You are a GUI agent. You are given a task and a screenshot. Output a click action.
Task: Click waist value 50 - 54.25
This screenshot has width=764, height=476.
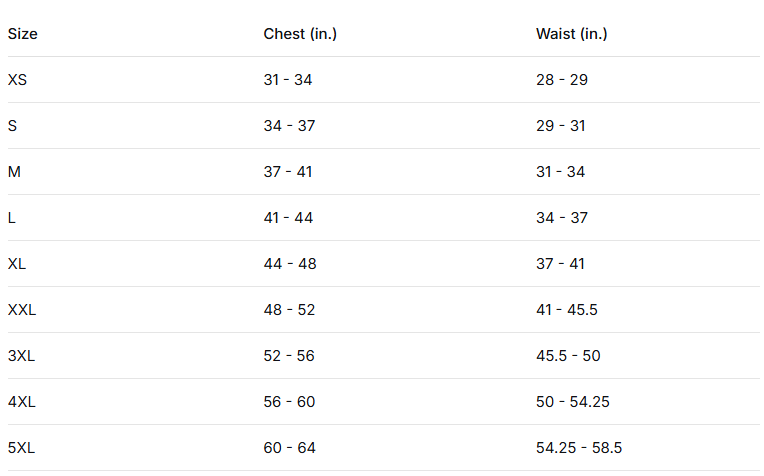(x=573, y=402)
